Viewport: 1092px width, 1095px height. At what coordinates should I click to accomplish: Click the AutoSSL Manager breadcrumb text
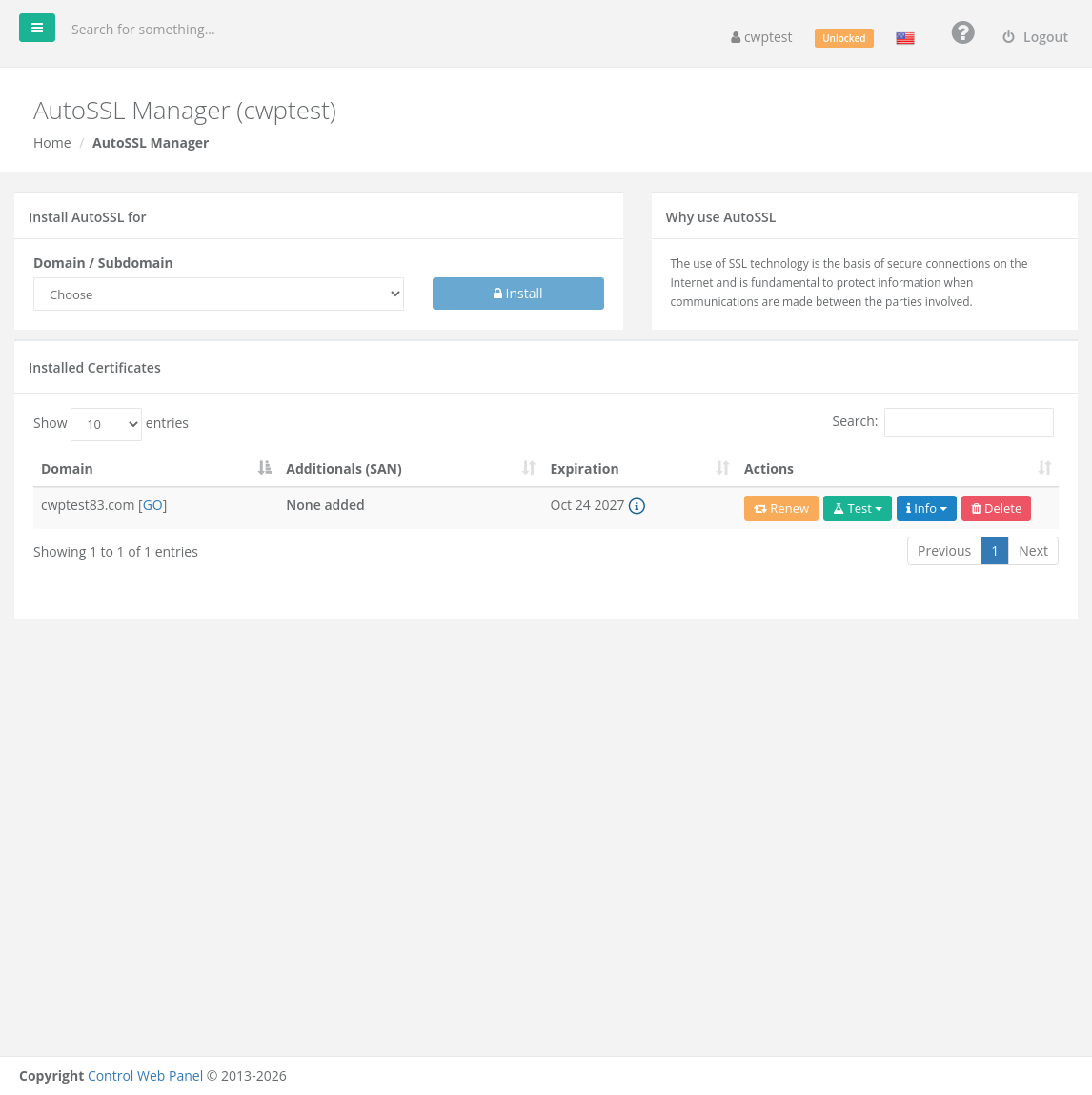pyautogui.click(x=151, y=142)
